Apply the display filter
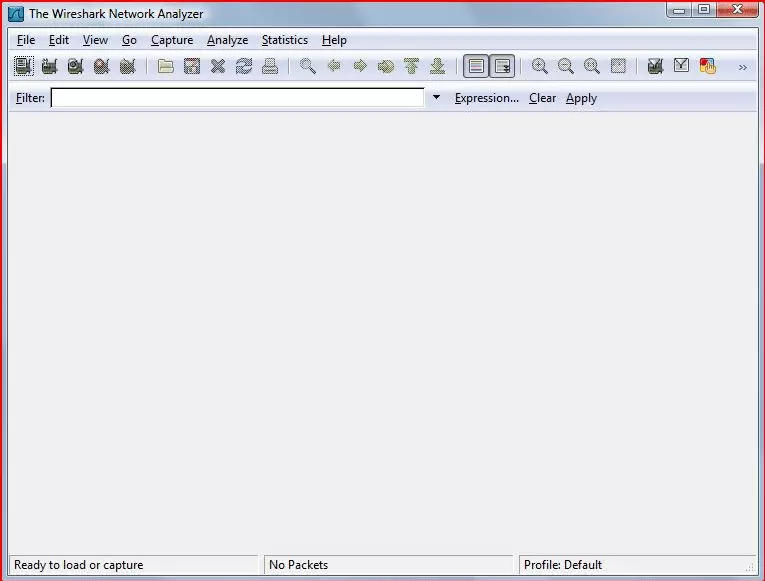Image resolution: width=765 pixels, height=581 pixels. tap(581, 98)
